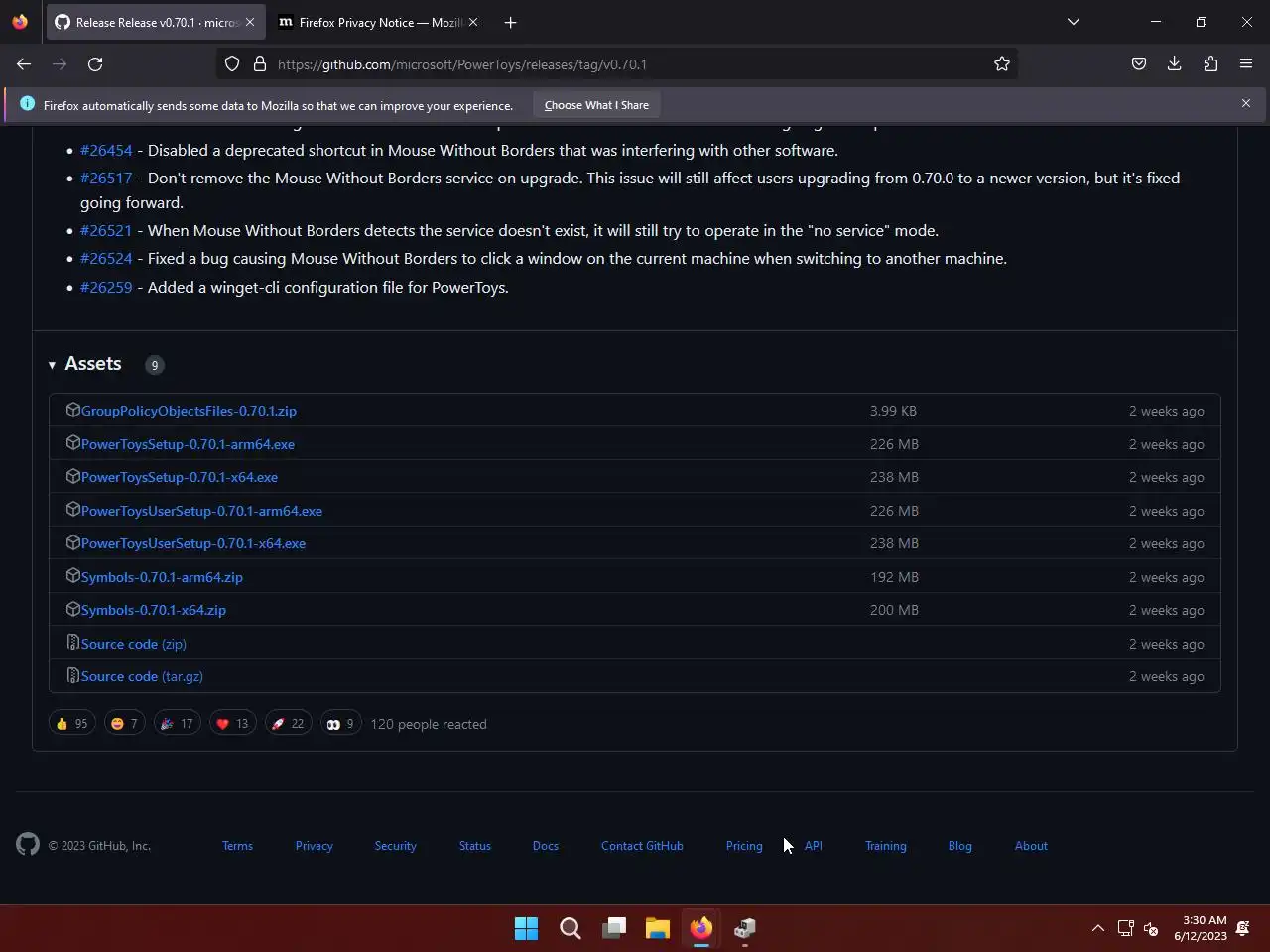Download Symbols-0.70.1-arm64.zip
1270x952 pixels.
(162, 577)
